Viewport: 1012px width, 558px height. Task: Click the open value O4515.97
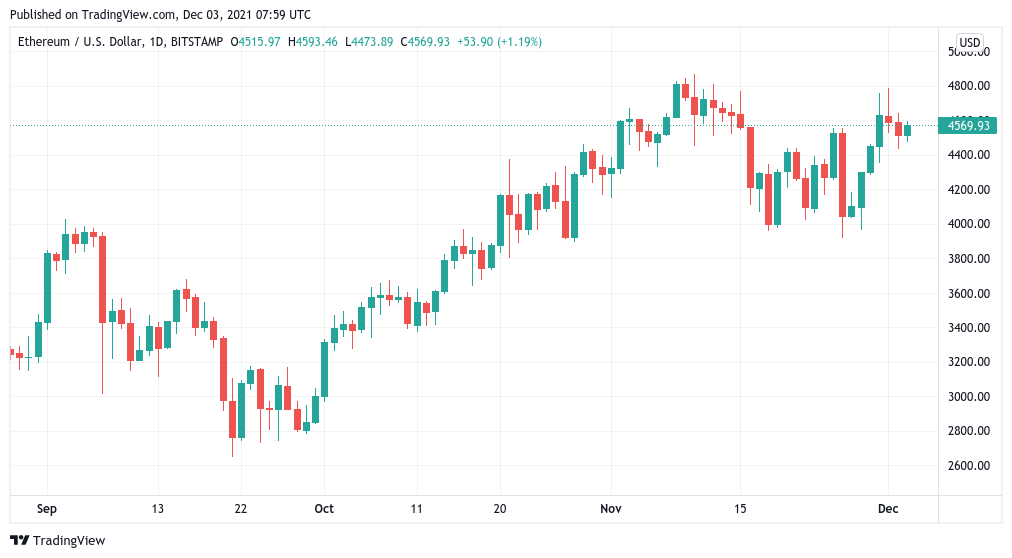pos(257,42)
